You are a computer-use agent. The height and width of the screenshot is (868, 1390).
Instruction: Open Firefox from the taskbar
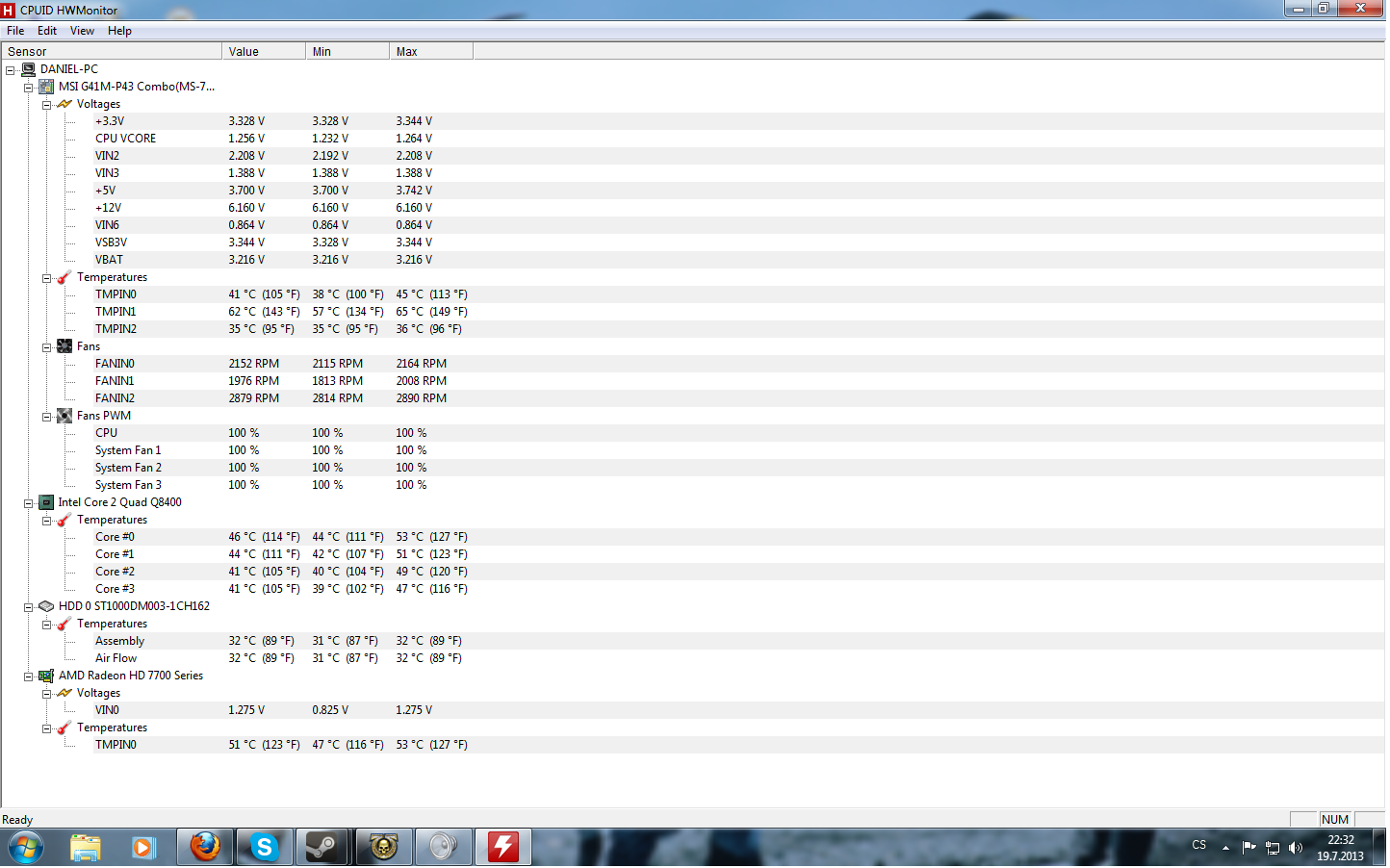pos(205,848)
